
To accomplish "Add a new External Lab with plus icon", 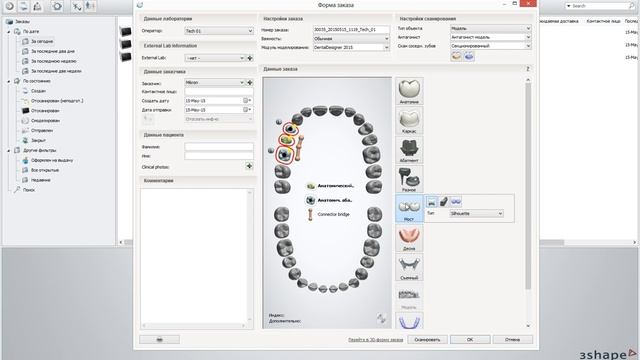I will 250,58.
